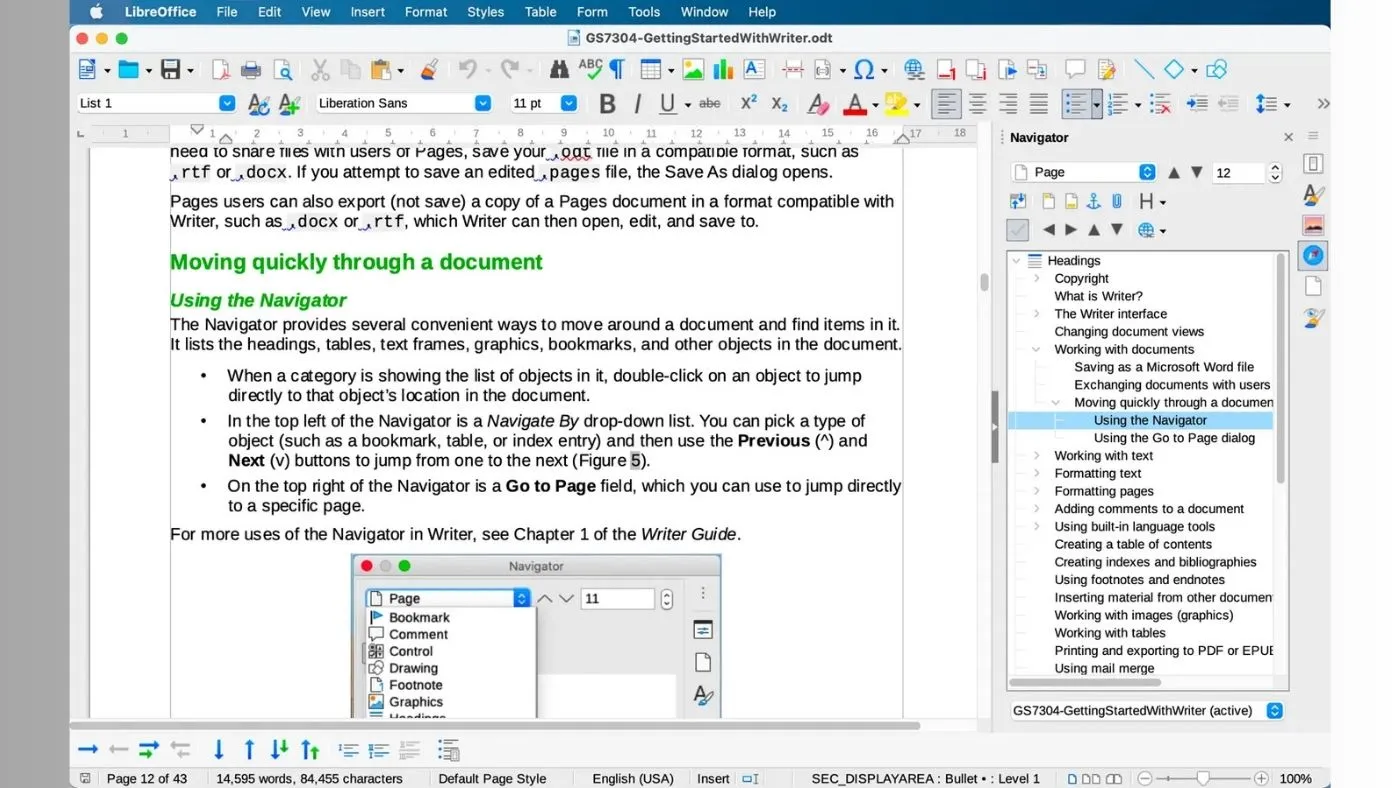Click the Insert Hyperlink globe icon

coord(914,70)
